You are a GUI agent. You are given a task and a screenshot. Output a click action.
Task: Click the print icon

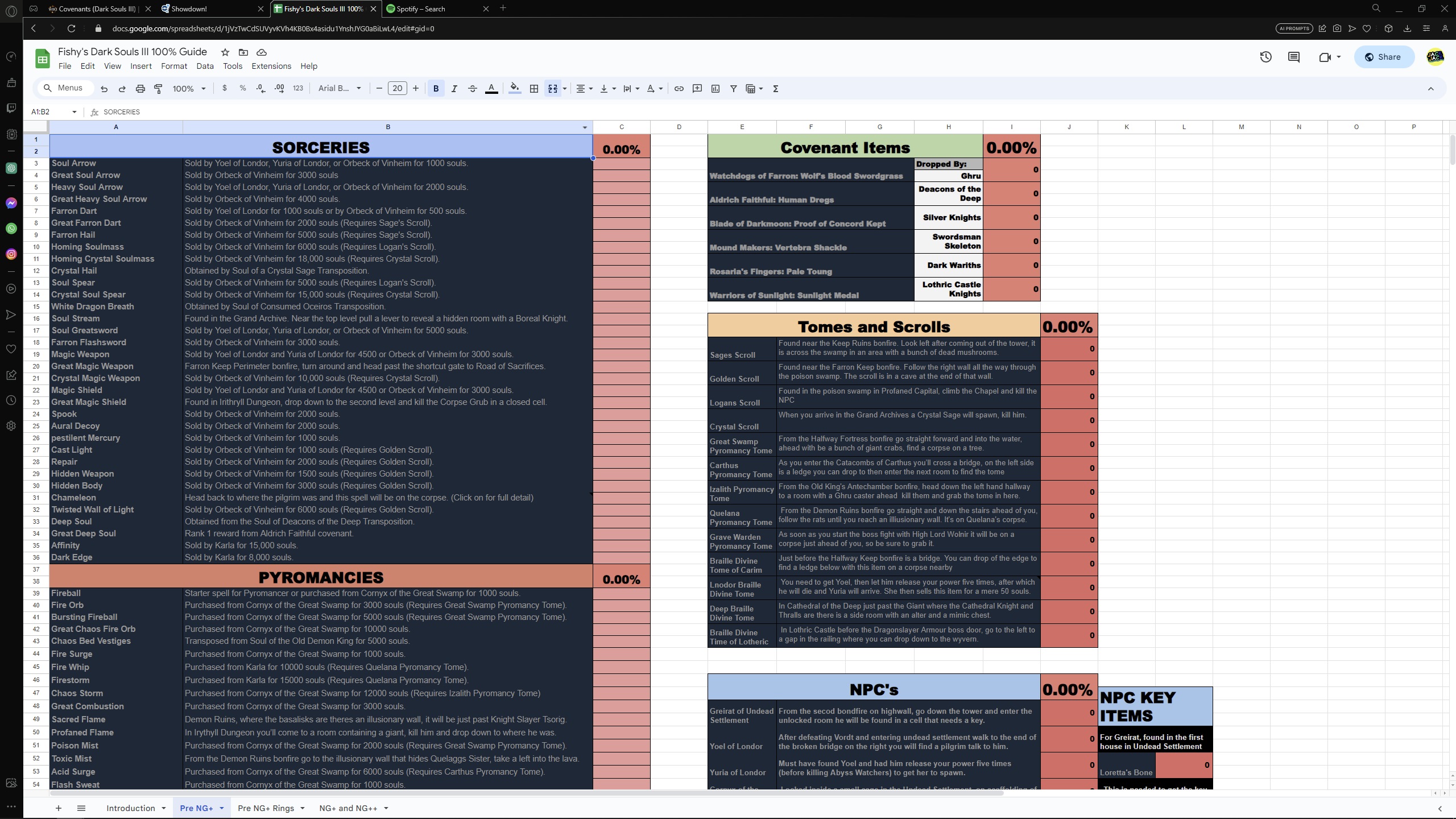tap(140, 89)
